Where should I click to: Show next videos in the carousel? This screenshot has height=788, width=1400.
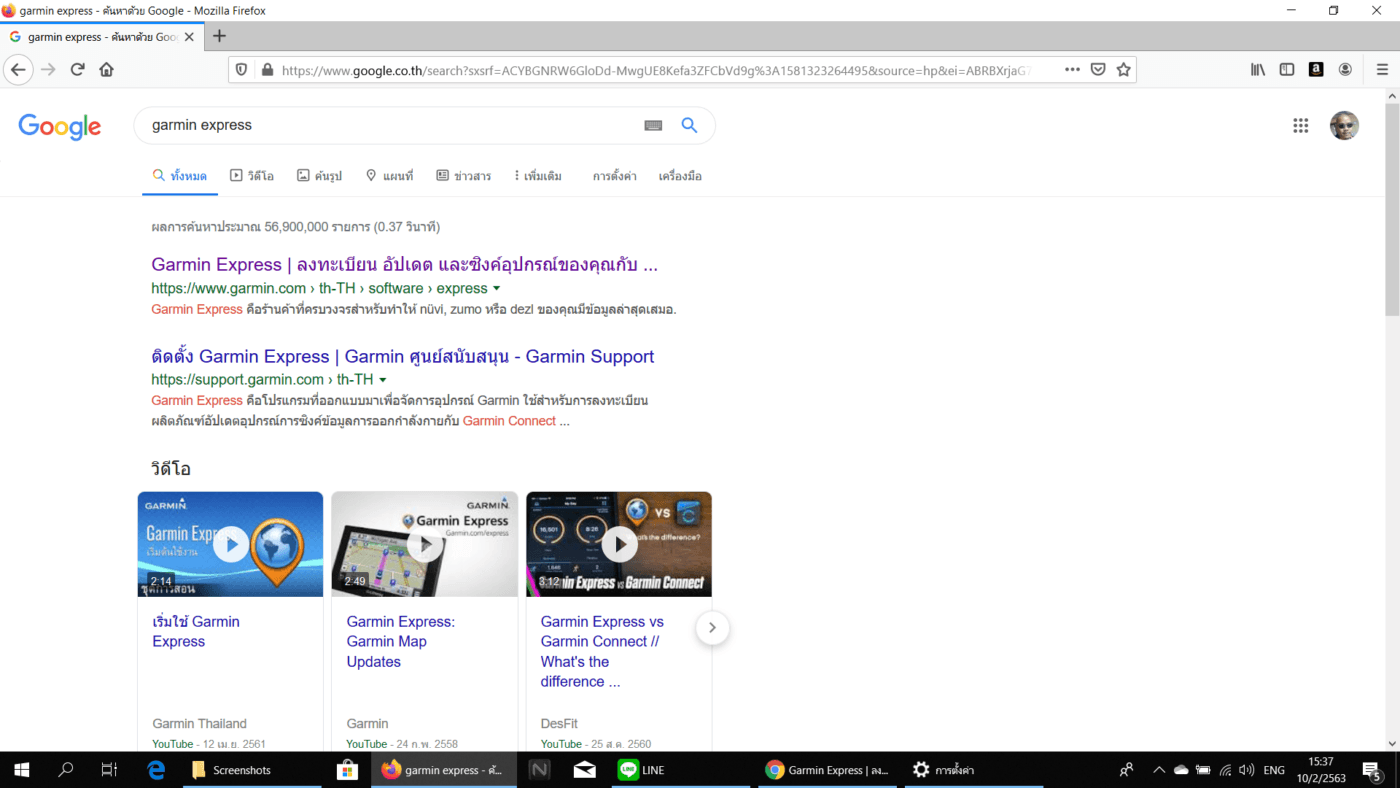[712, 628]
